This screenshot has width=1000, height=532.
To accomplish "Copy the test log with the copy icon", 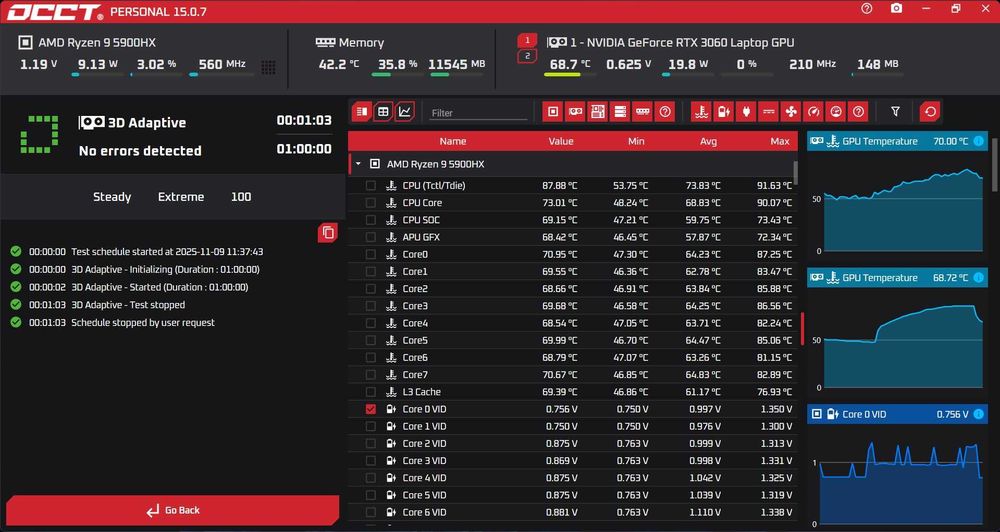I will coord(328,233).
